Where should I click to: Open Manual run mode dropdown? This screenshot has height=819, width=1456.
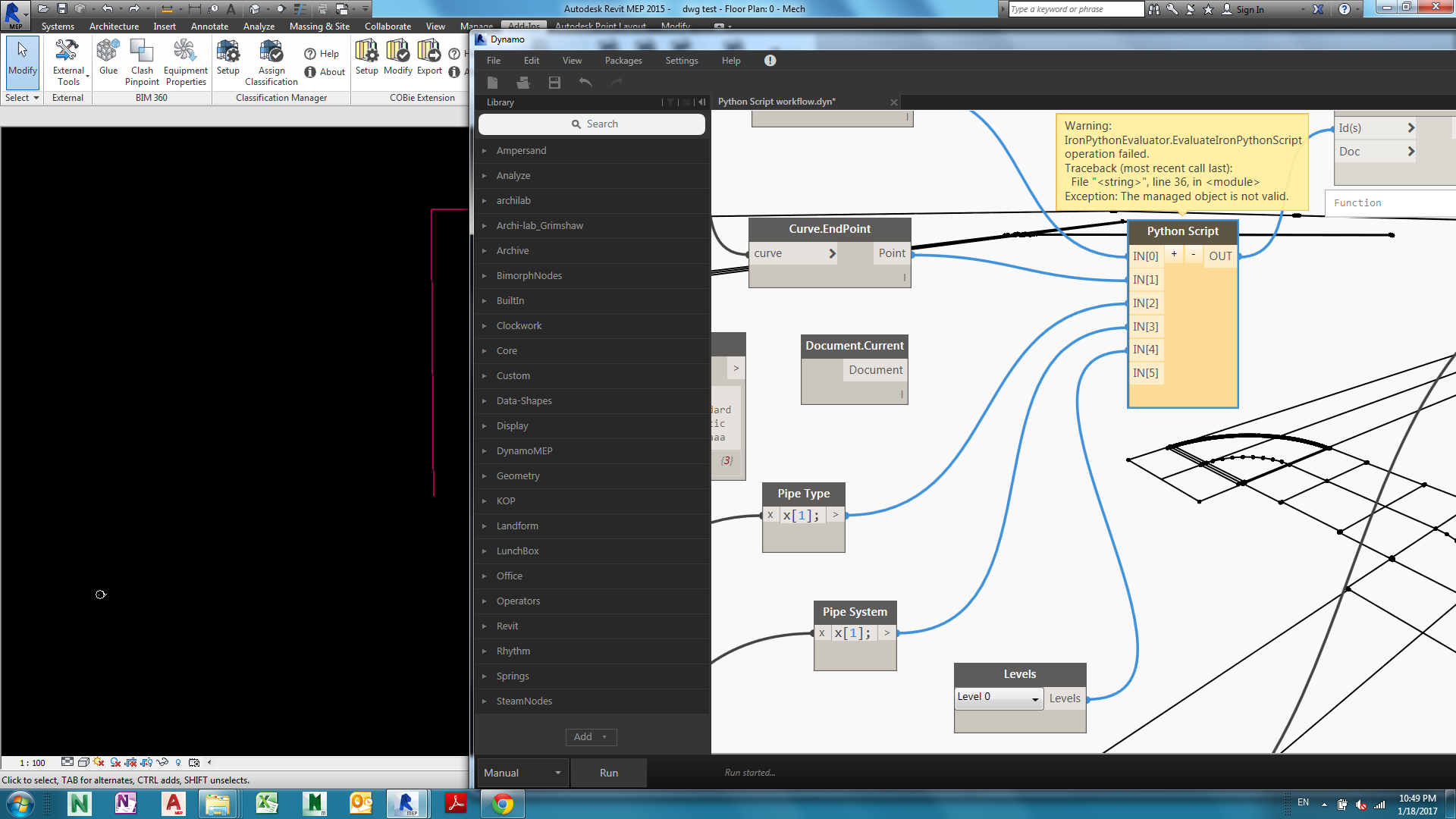522,773
